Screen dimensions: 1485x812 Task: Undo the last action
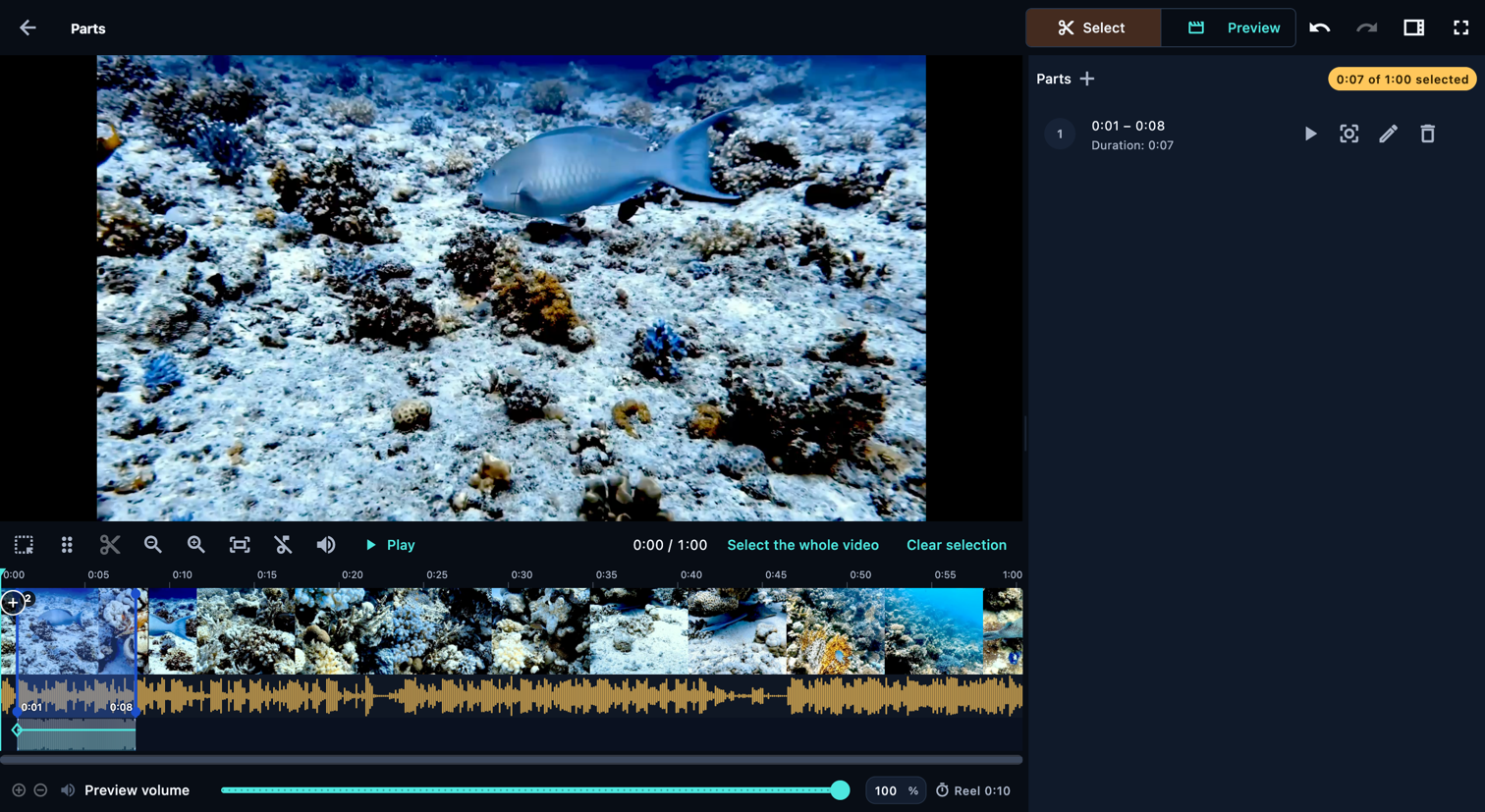point(1319,27)
